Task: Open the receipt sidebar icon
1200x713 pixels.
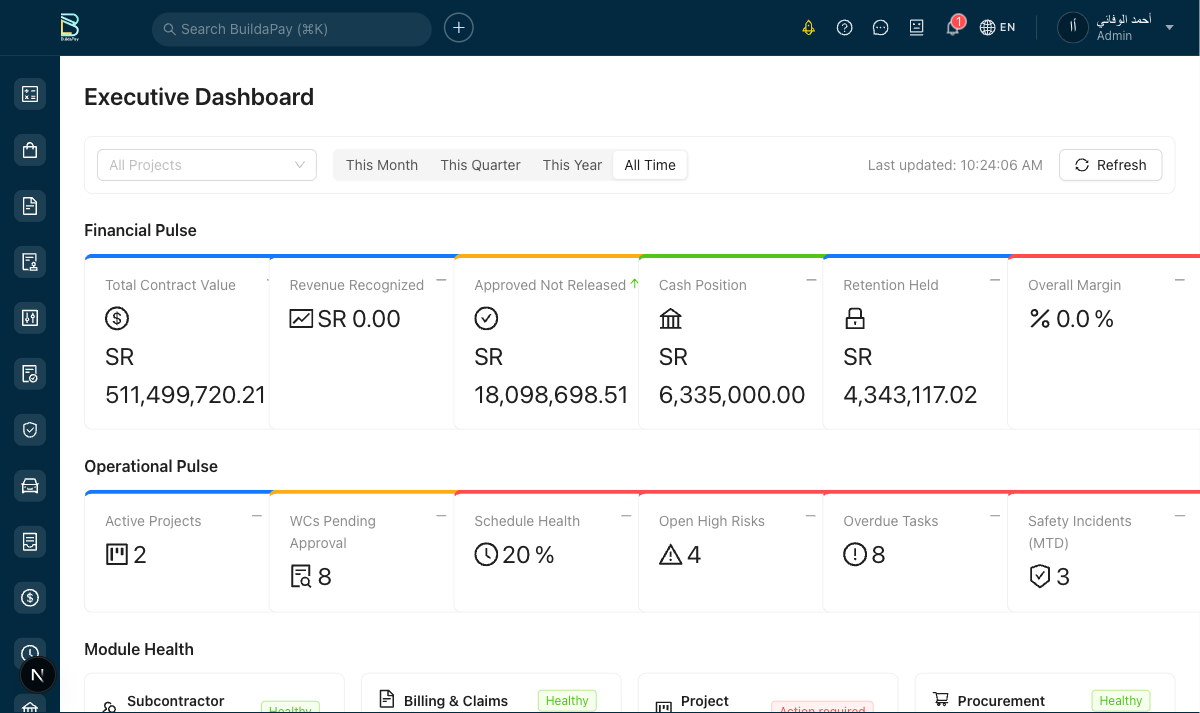Action: [30, 542]
